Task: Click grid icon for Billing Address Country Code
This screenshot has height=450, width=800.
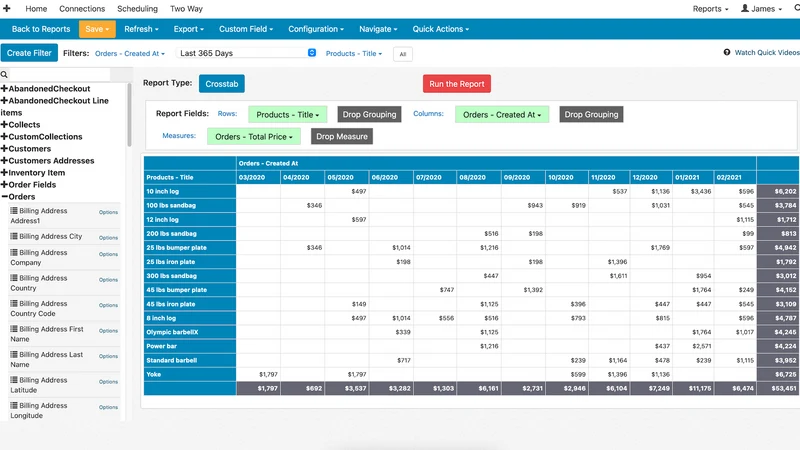Action: [14, 304]
